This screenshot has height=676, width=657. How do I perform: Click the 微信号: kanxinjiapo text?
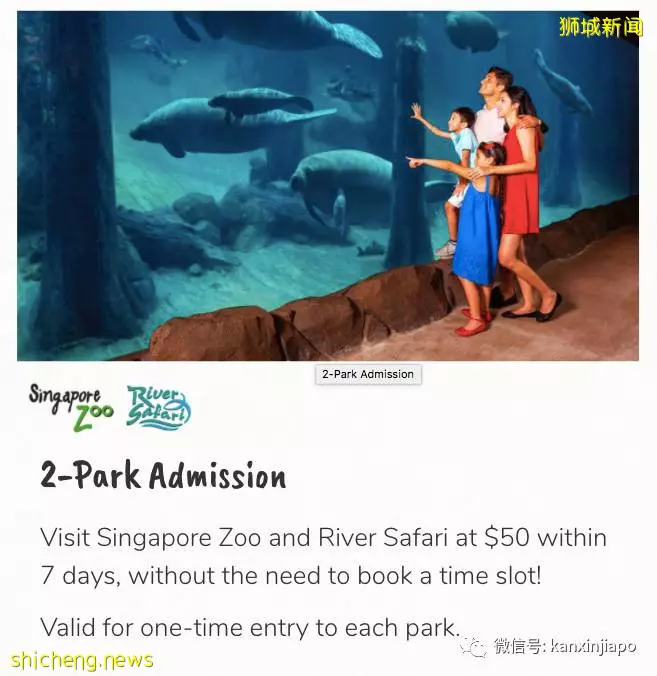[x=565, y=646]
